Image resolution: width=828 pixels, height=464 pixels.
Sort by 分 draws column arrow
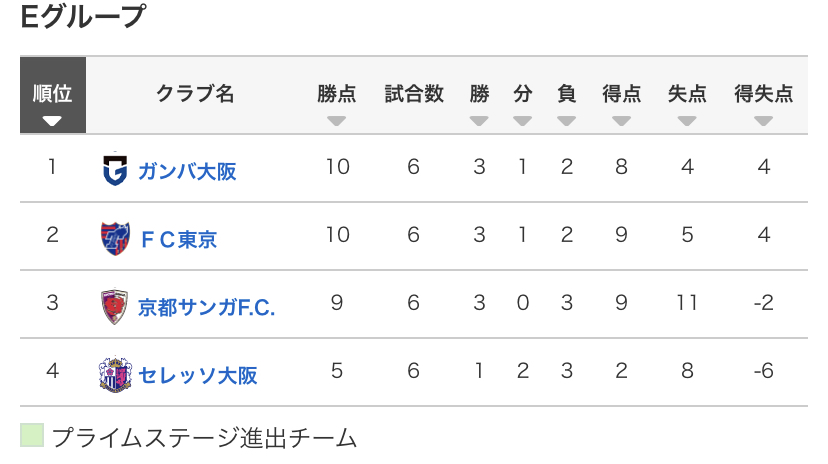pos(523,121)
